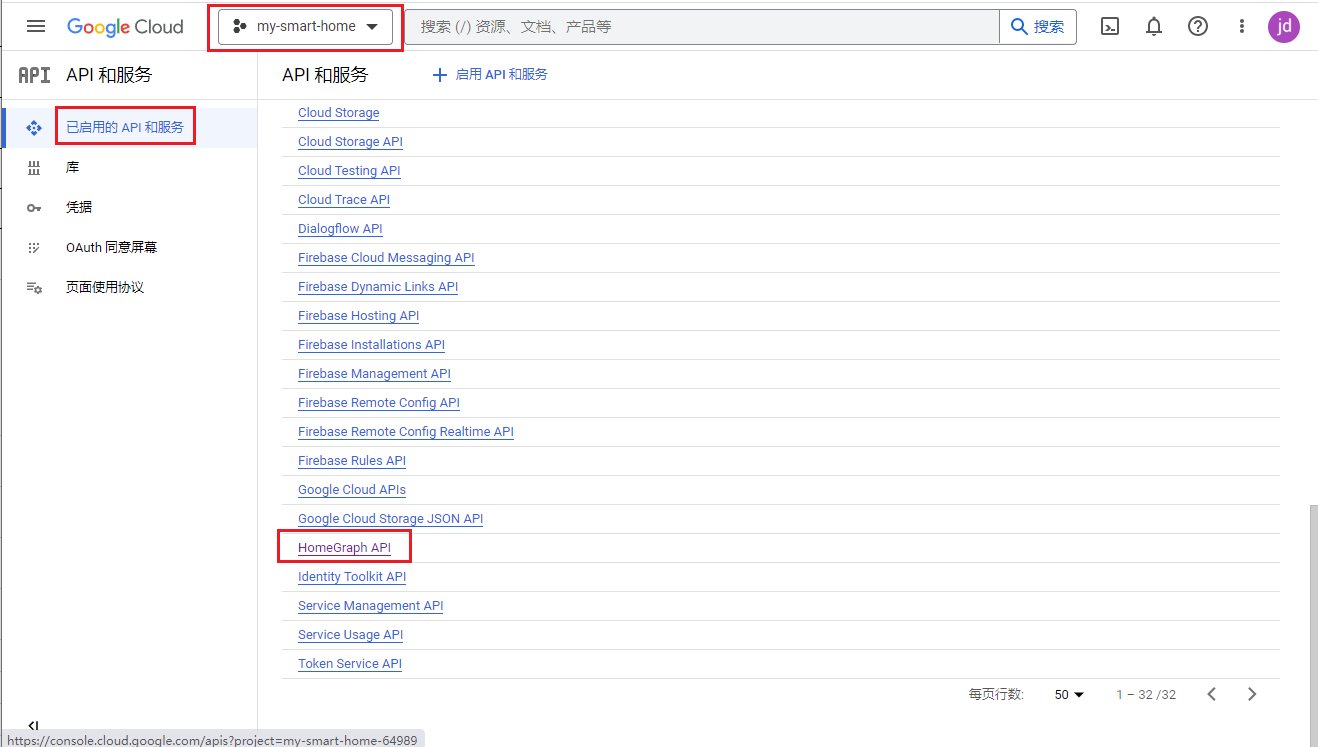Open HomeGraph API link
This screenshot has width=1318, height=747.
pyautogui.click(x=344, y=548)
